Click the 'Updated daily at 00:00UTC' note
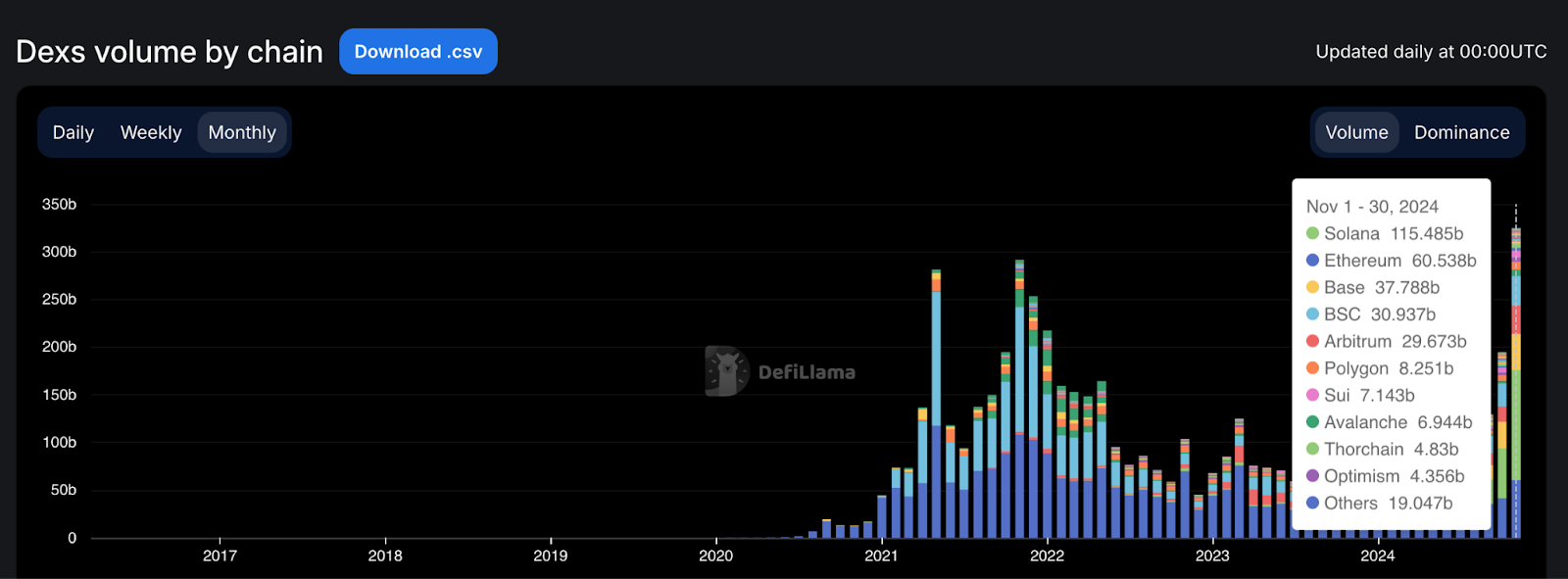1568x579 pixels. [1431, 51]
